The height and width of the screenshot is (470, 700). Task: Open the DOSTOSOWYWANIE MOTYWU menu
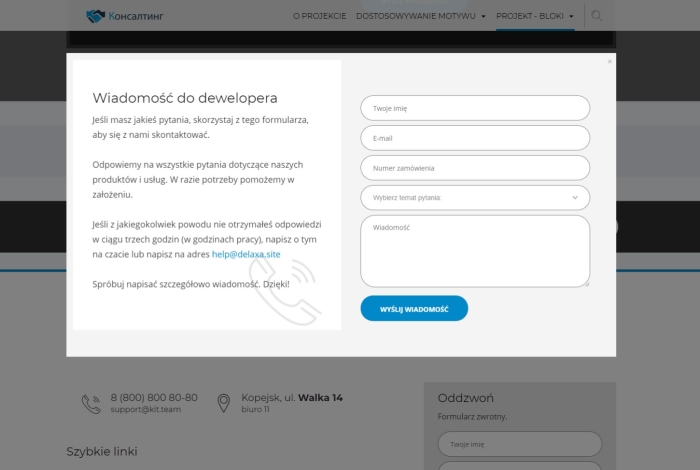415,16
